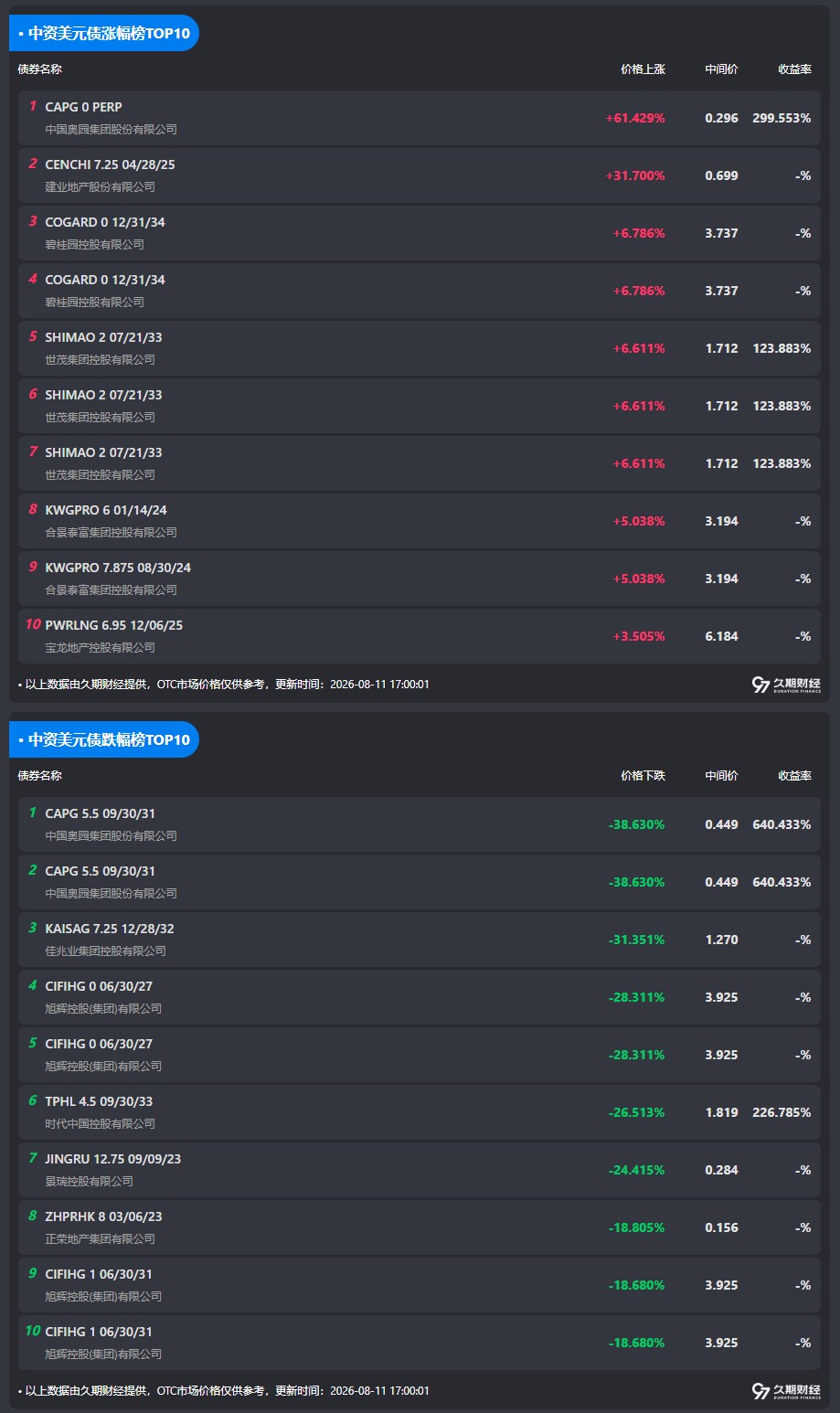Image resolution: width=840 pixels, height=1413 pixels.
Task: Click the data source note under losers table
Action: pos(224,1391)
